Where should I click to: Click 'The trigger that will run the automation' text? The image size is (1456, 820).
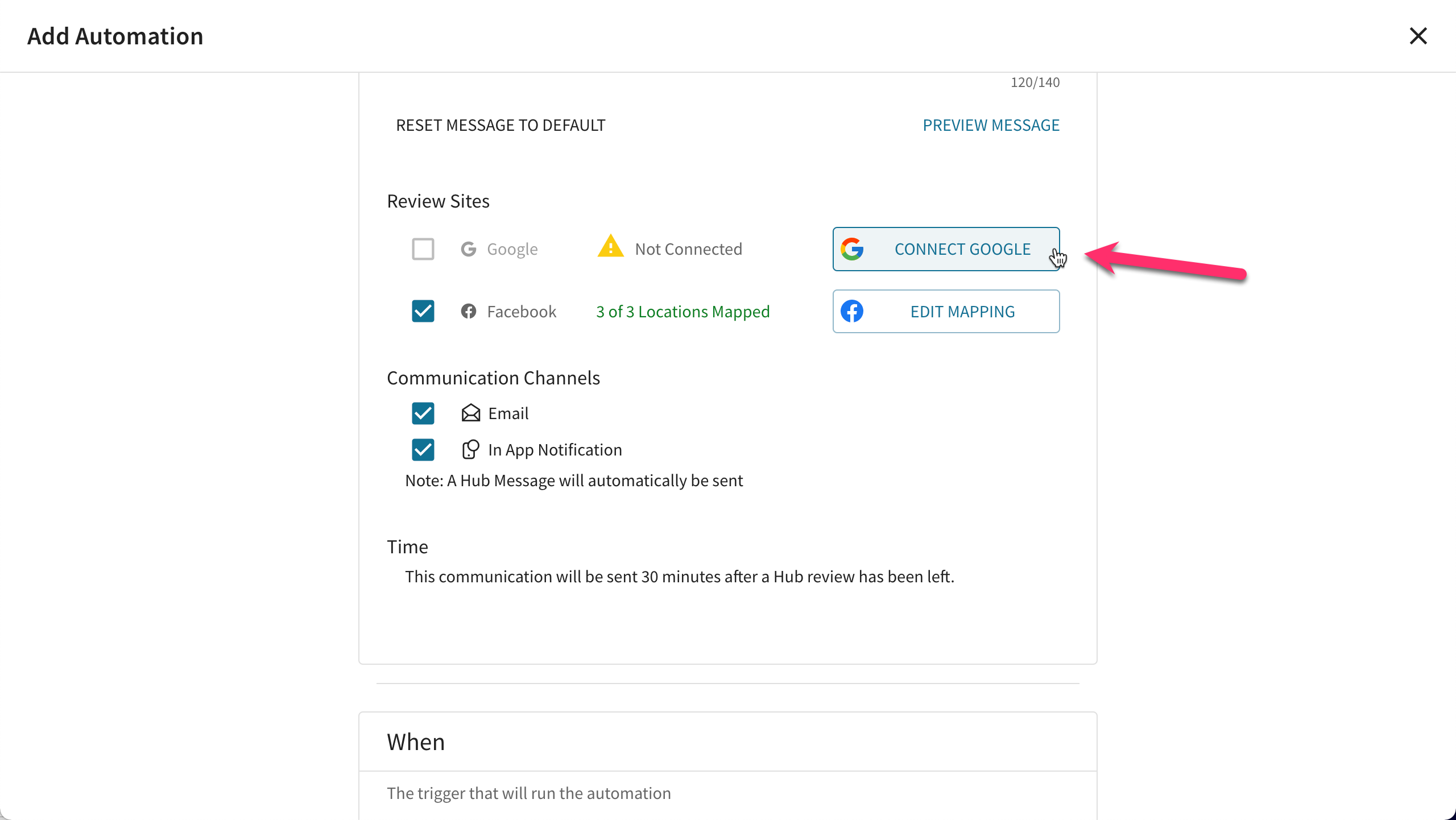529,793
